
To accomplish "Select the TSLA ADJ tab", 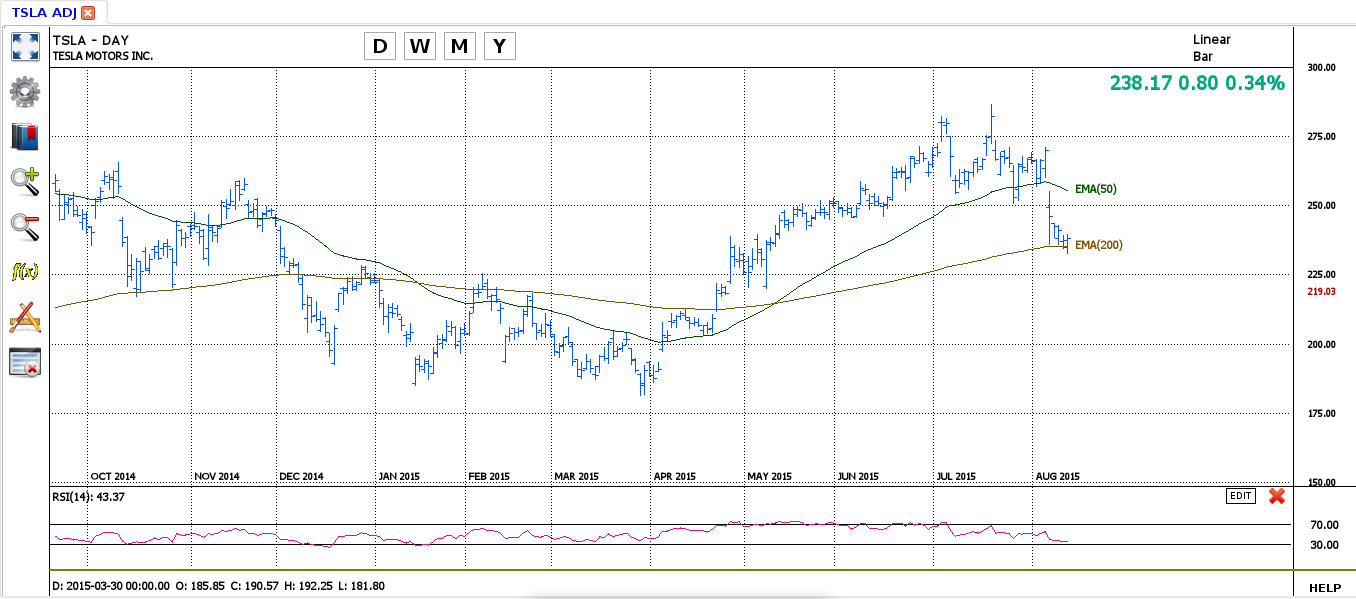I will [44, 13].
